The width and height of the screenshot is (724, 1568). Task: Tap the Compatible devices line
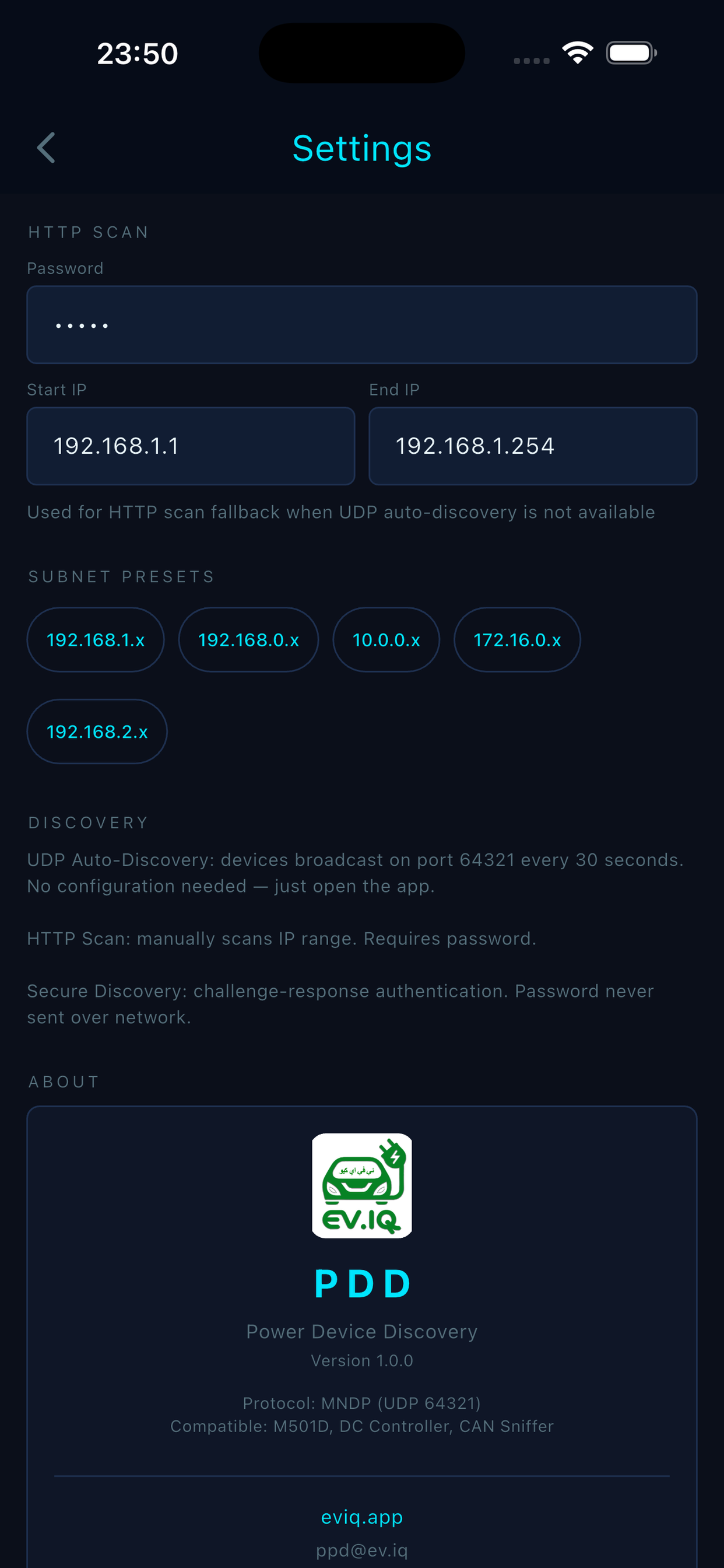tap(362, 1426)
